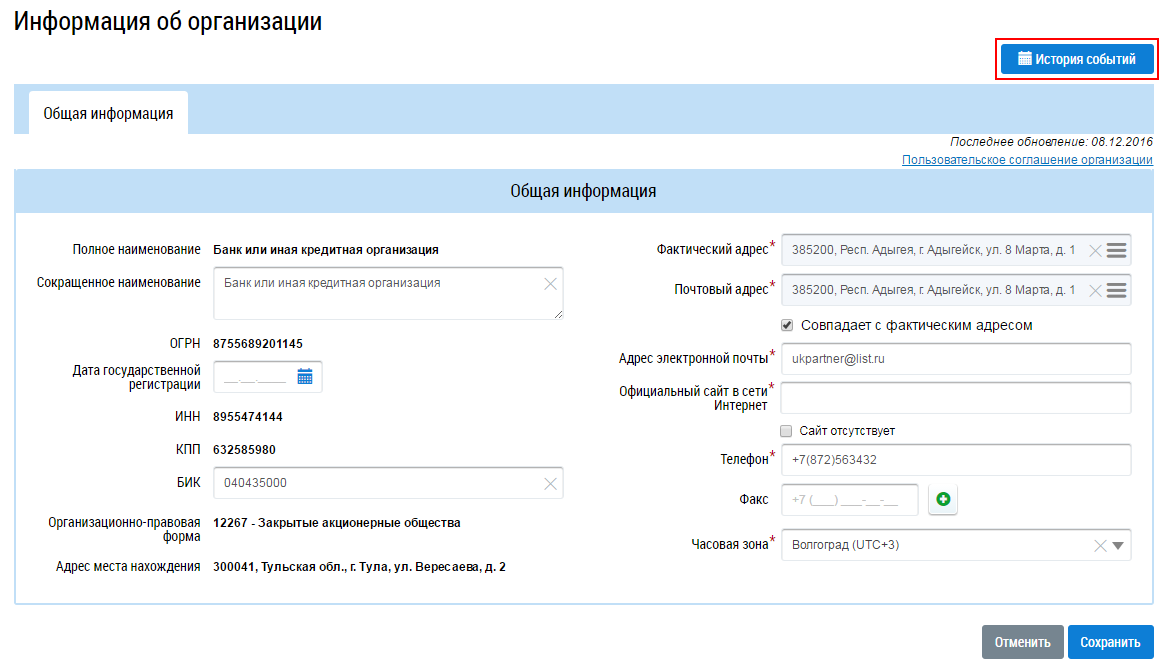This screenshot has width=1164, height=667.
Task: Clear the actual address field
Action: click(1095, 250)
